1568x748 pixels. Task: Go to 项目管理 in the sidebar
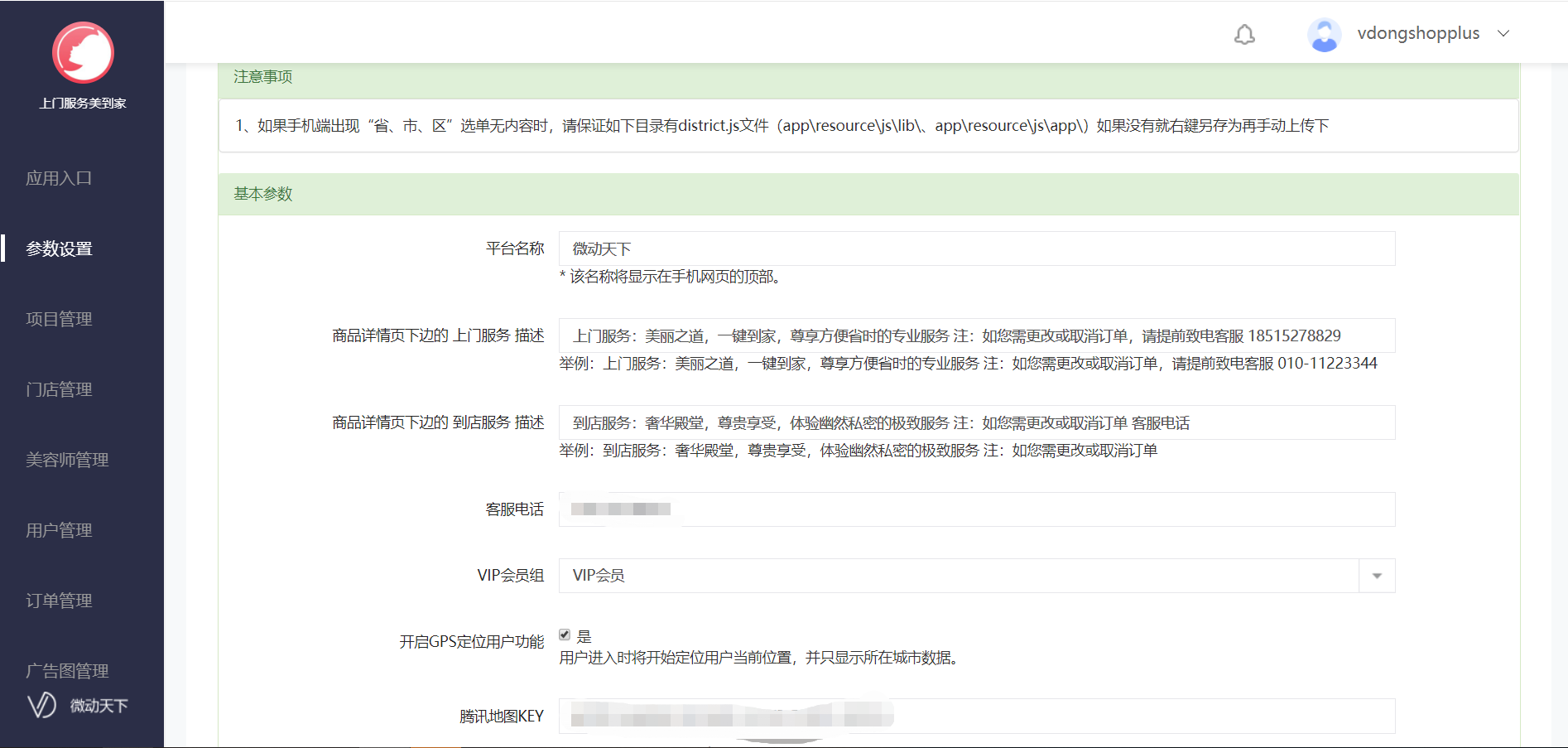pos(59,319)
